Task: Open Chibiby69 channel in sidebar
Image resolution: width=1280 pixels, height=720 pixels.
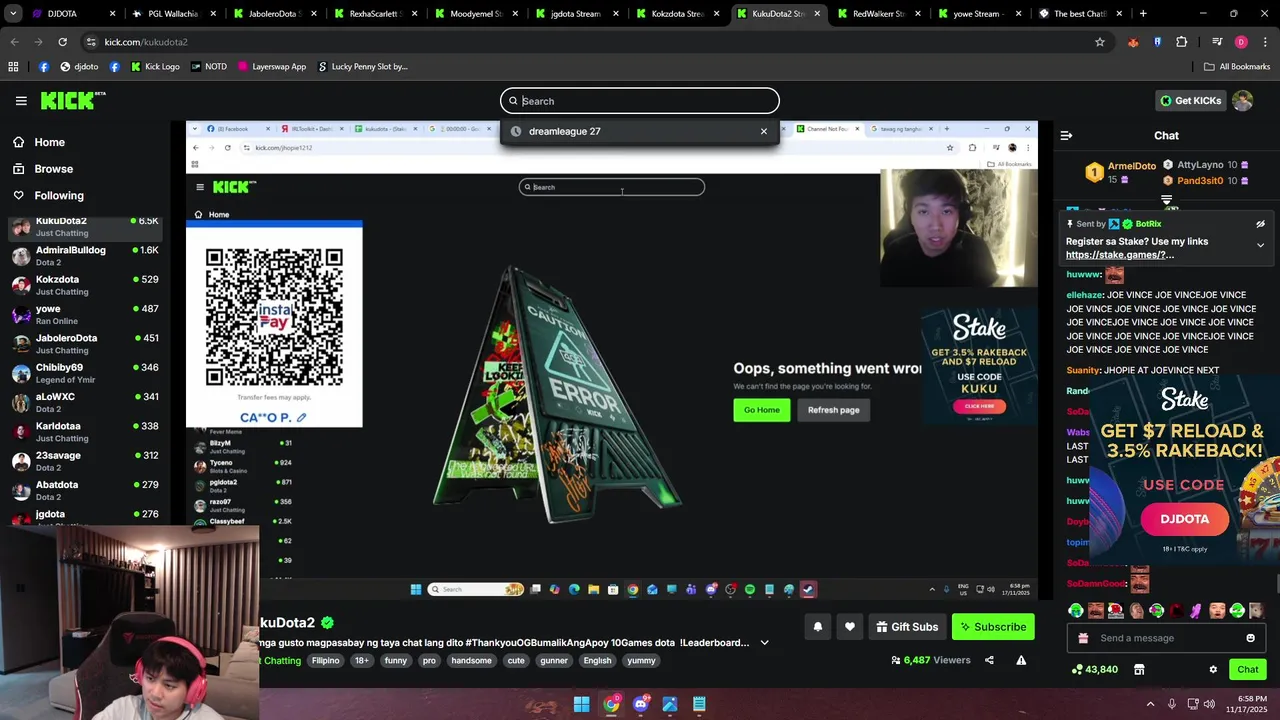Action: tap(85, 373)
